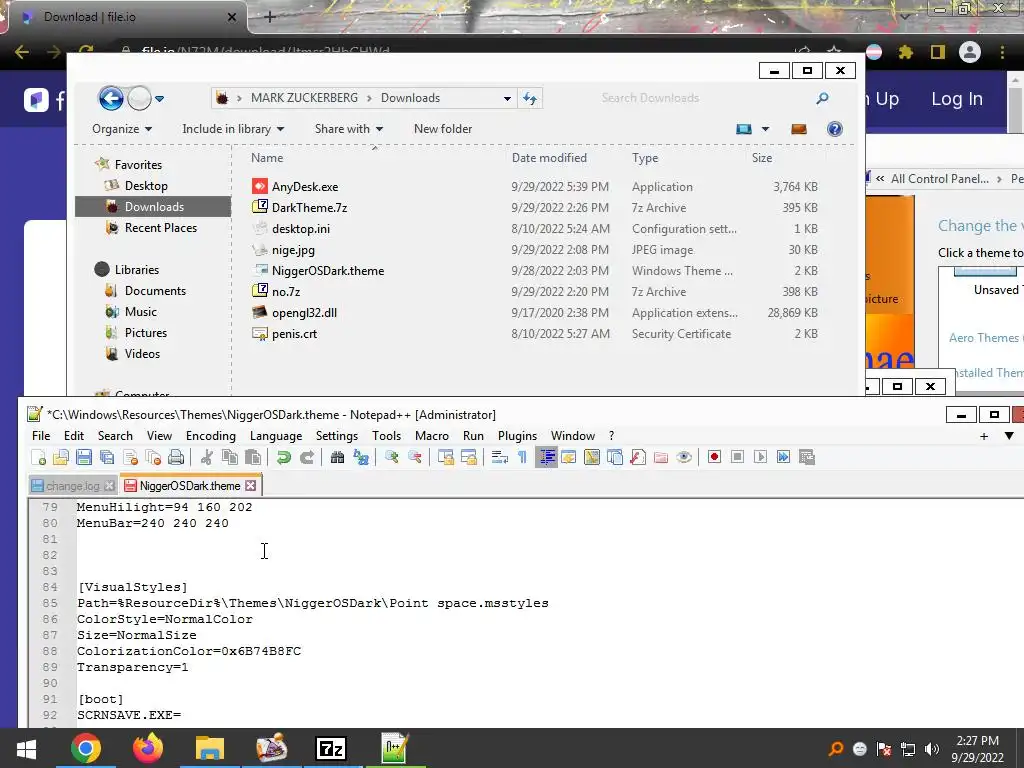
Task: Zoom in using the magnifier icon
Action: [392, 457]
